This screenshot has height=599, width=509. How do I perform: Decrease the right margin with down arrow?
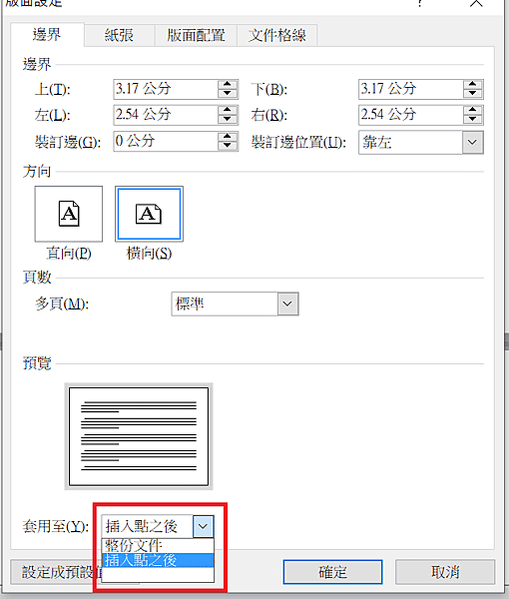pos(473,120)
